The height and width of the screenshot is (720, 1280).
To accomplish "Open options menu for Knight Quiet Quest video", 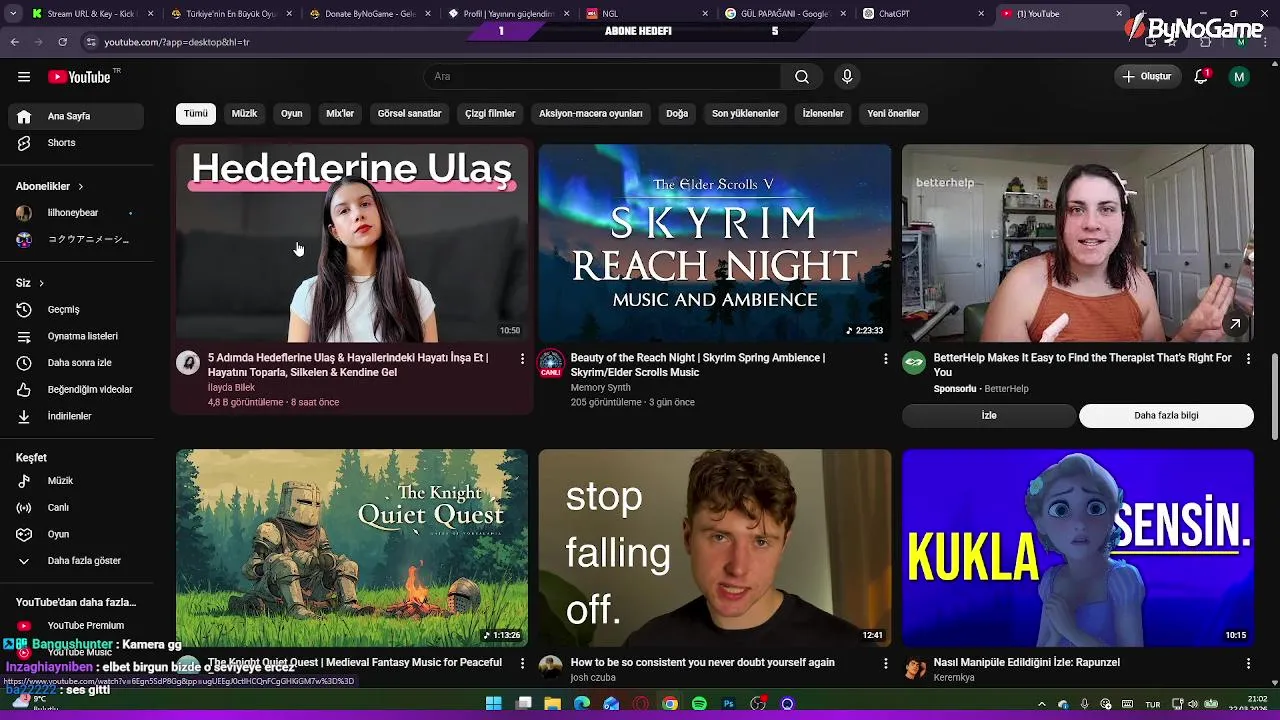I will 522,663.
